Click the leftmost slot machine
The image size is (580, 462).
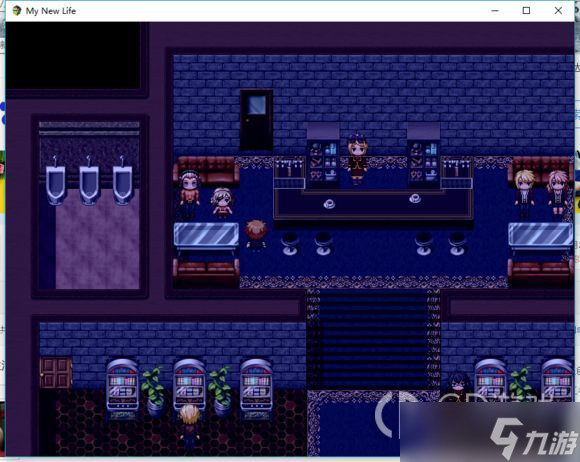point(122,387)
